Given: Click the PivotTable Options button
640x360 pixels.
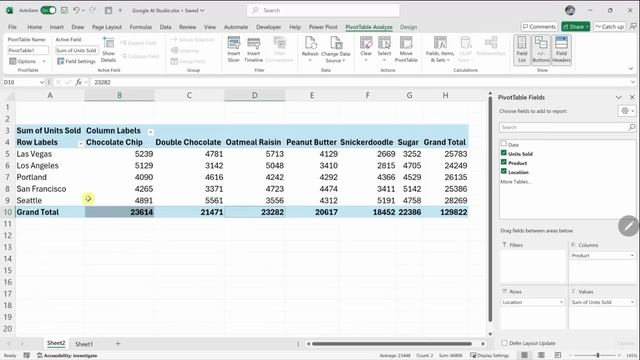Looking at the screenshot, I should pos(23,61).
